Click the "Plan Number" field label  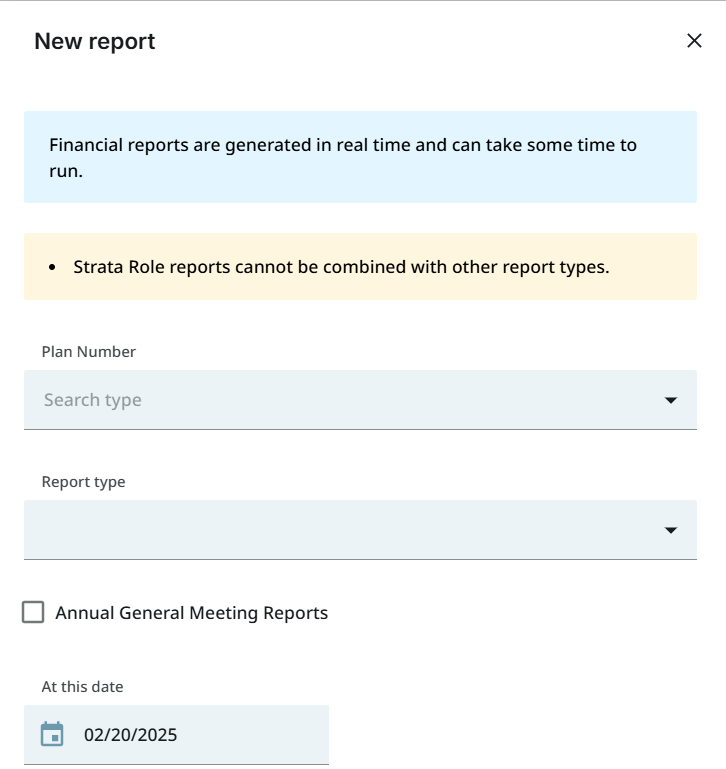pos(88,352)
